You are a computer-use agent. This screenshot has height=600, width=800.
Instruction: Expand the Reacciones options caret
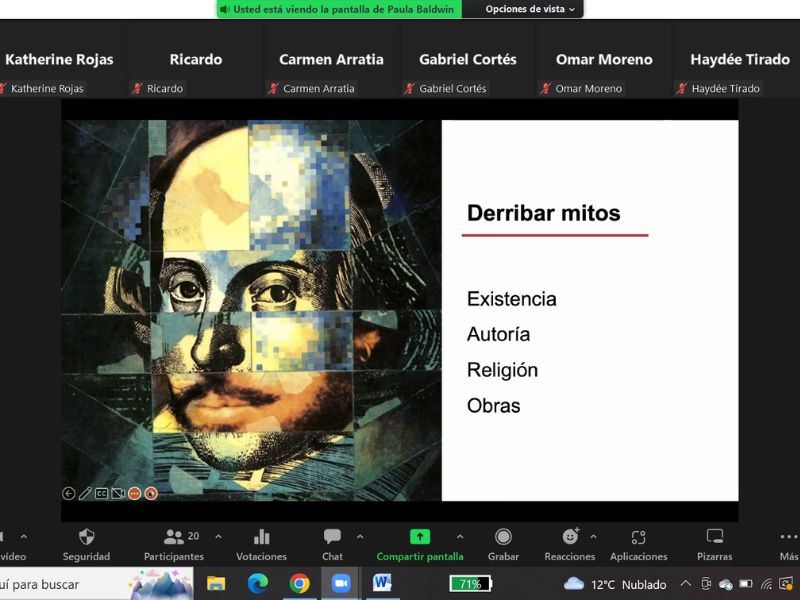click(593, 537)
